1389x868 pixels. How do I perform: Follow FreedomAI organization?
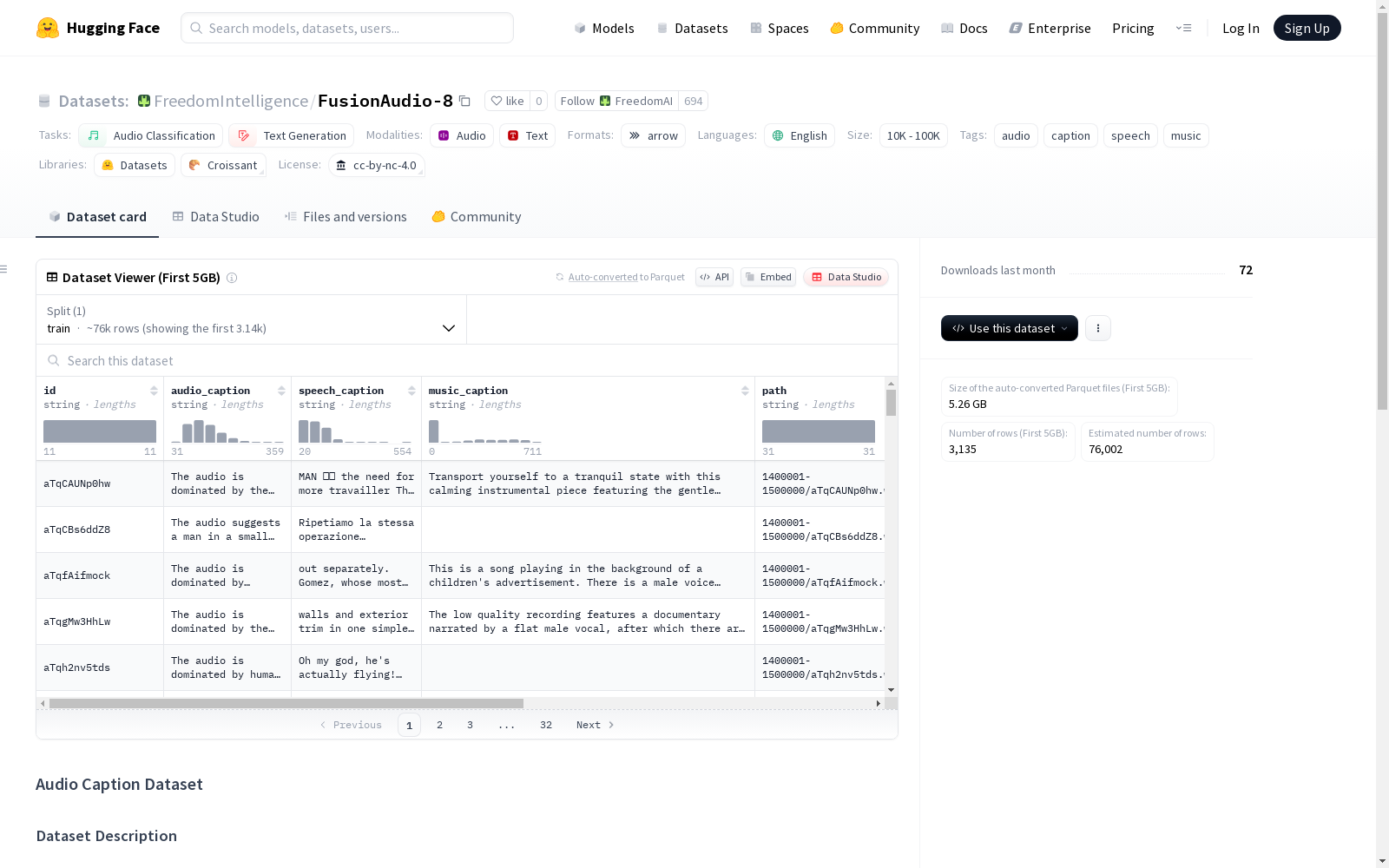616,101
